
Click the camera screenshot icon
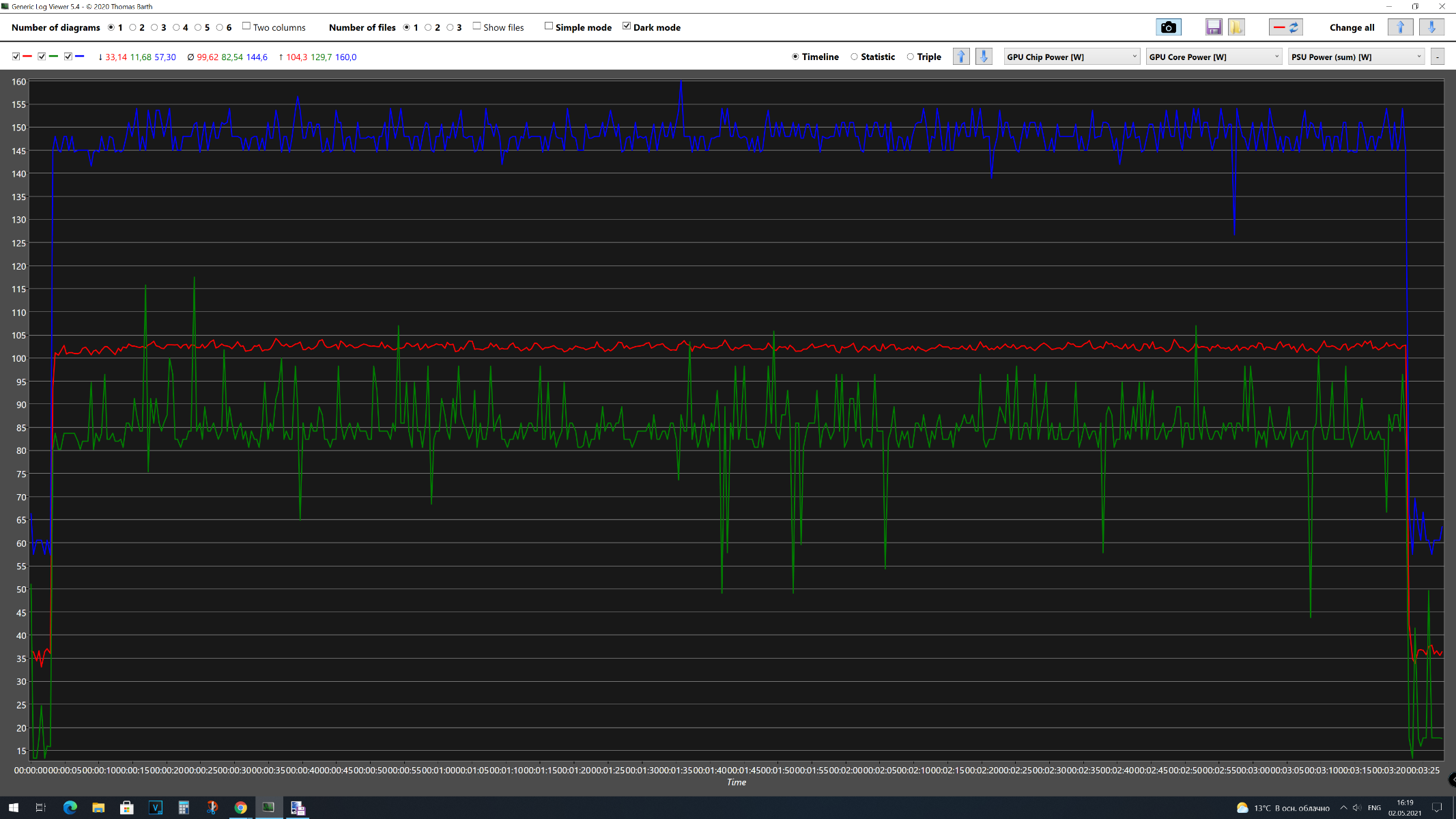point(1168,27)
